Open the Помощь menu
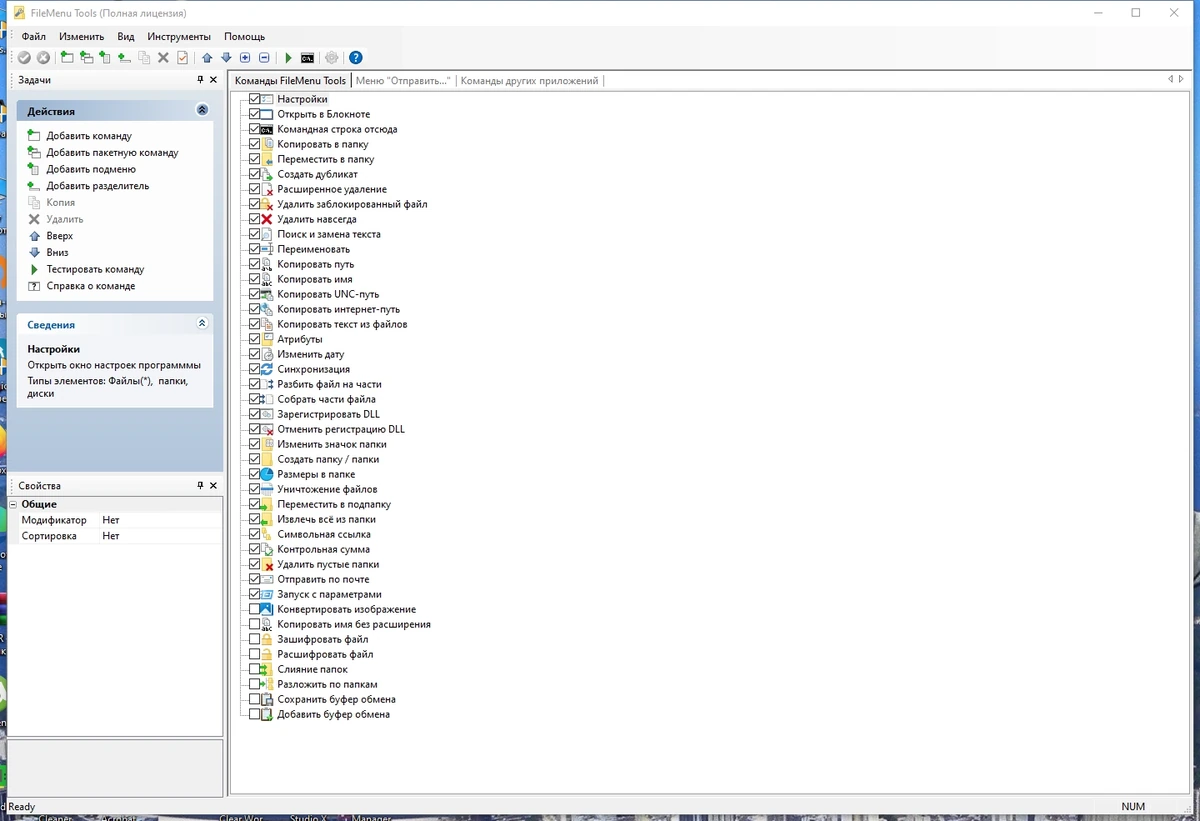The image size is (1200, 821). (x=245, y=36)
